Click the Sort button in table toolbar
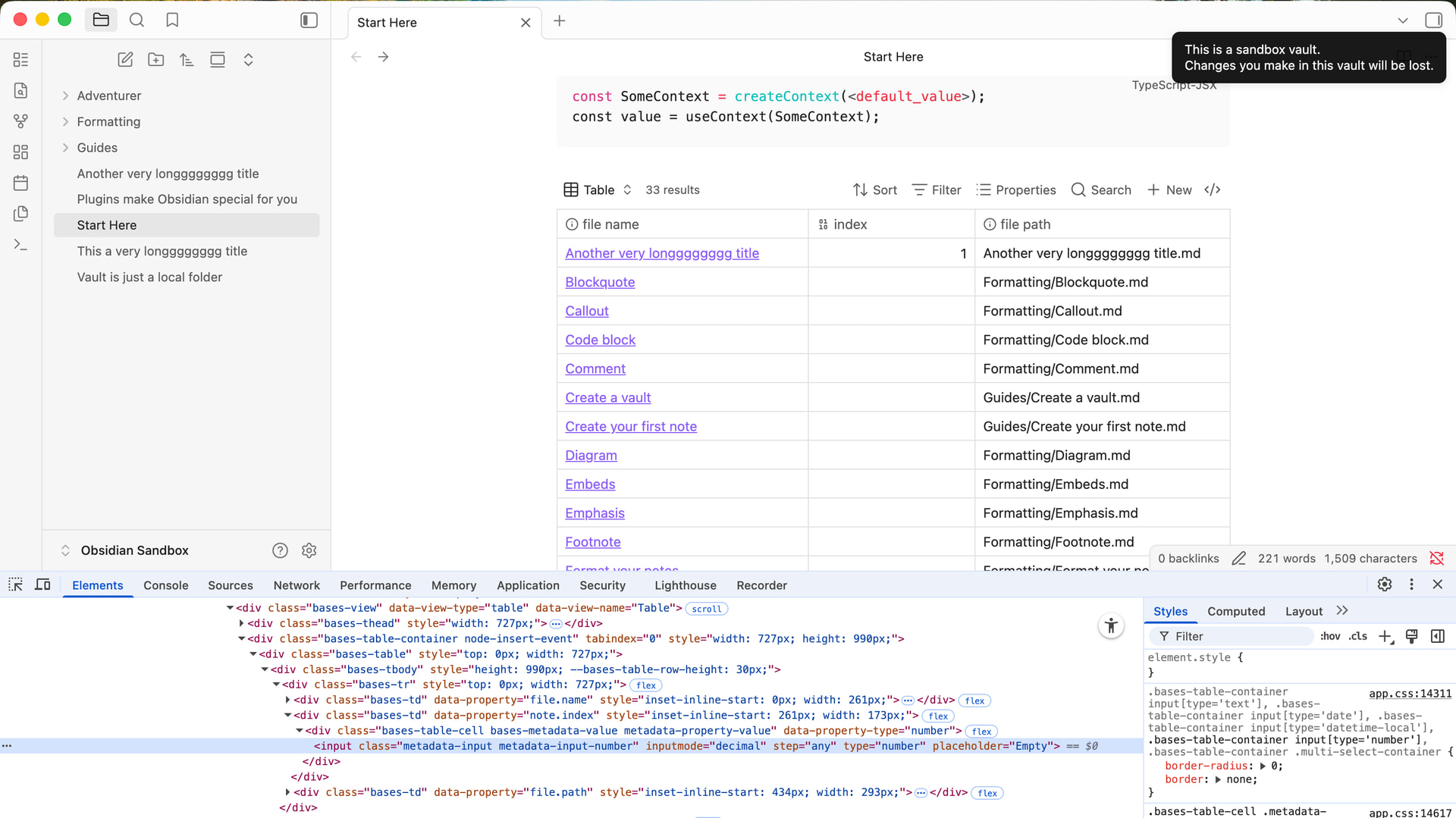 click(x=874, y=190)
